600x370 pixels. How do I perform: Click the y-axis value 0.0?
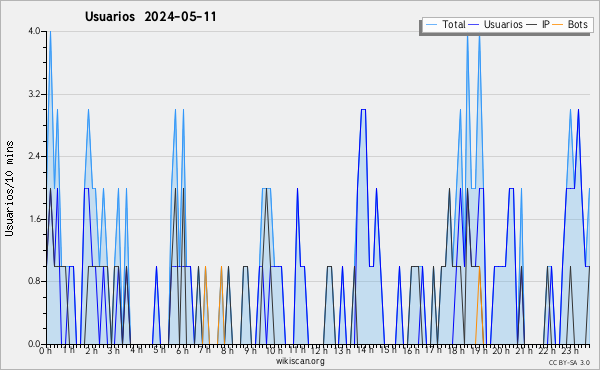[x=34, y=344]
